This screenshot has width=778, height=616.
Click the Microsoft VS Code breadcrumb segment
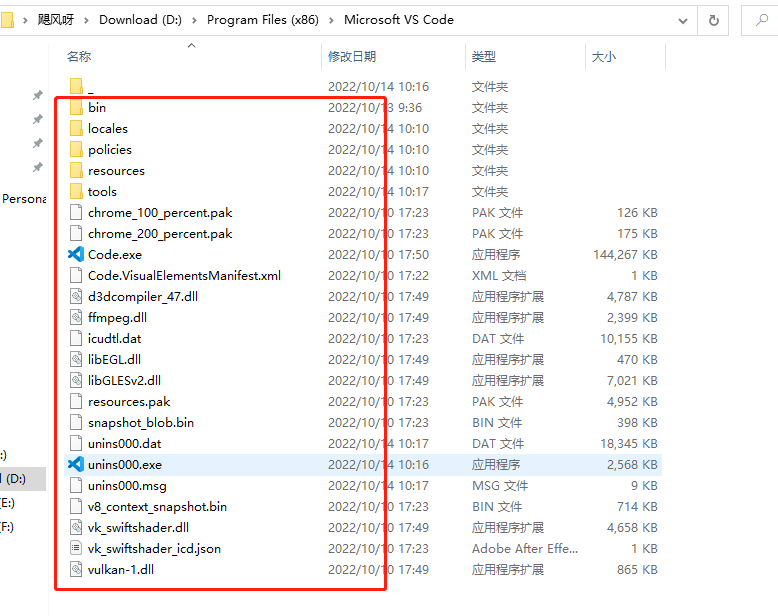(399, 20)
